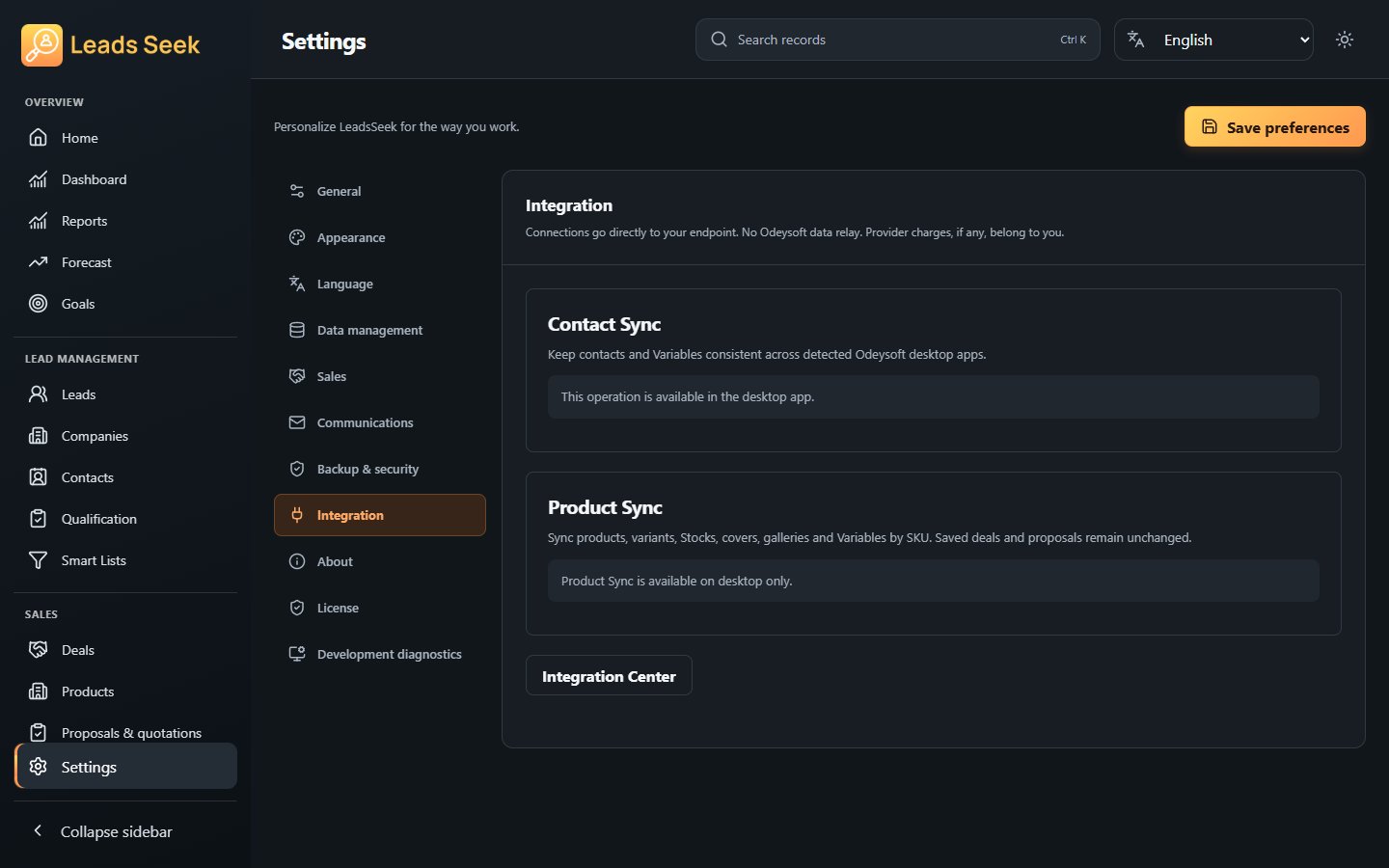Navigate to Home in sidebar

[x=125, y=138]
